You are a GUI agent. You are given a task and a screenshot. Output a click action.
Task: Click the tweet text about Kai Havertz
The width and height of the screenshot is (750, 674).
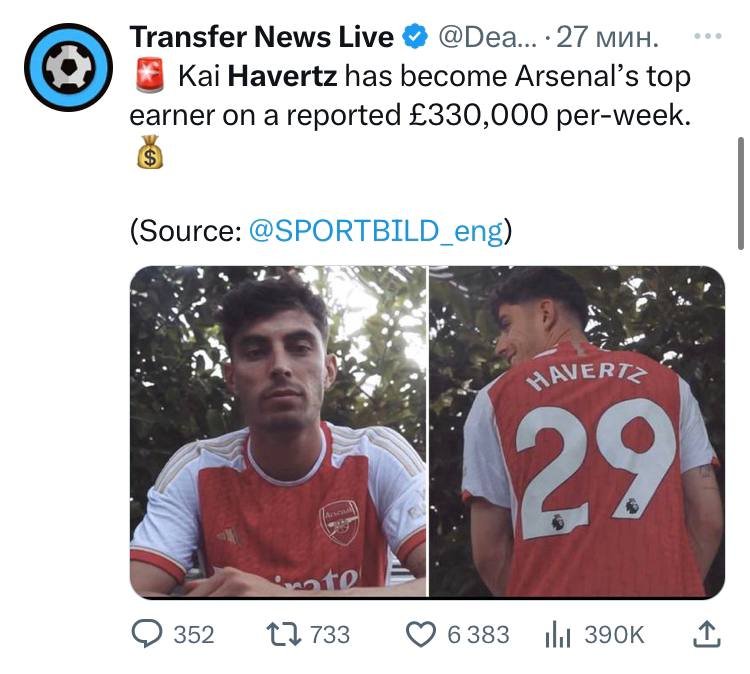pyautogui.click(x=410, y=96)
